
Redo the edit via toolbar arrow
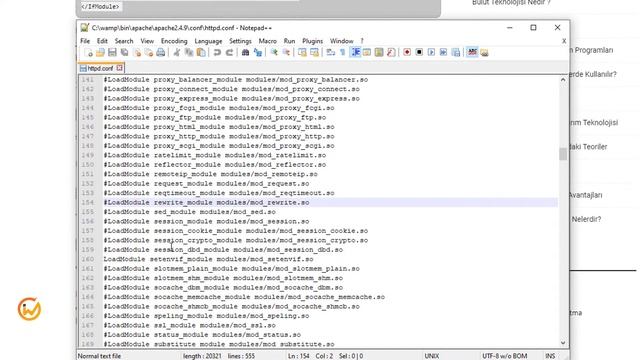[x=229, y=52]
